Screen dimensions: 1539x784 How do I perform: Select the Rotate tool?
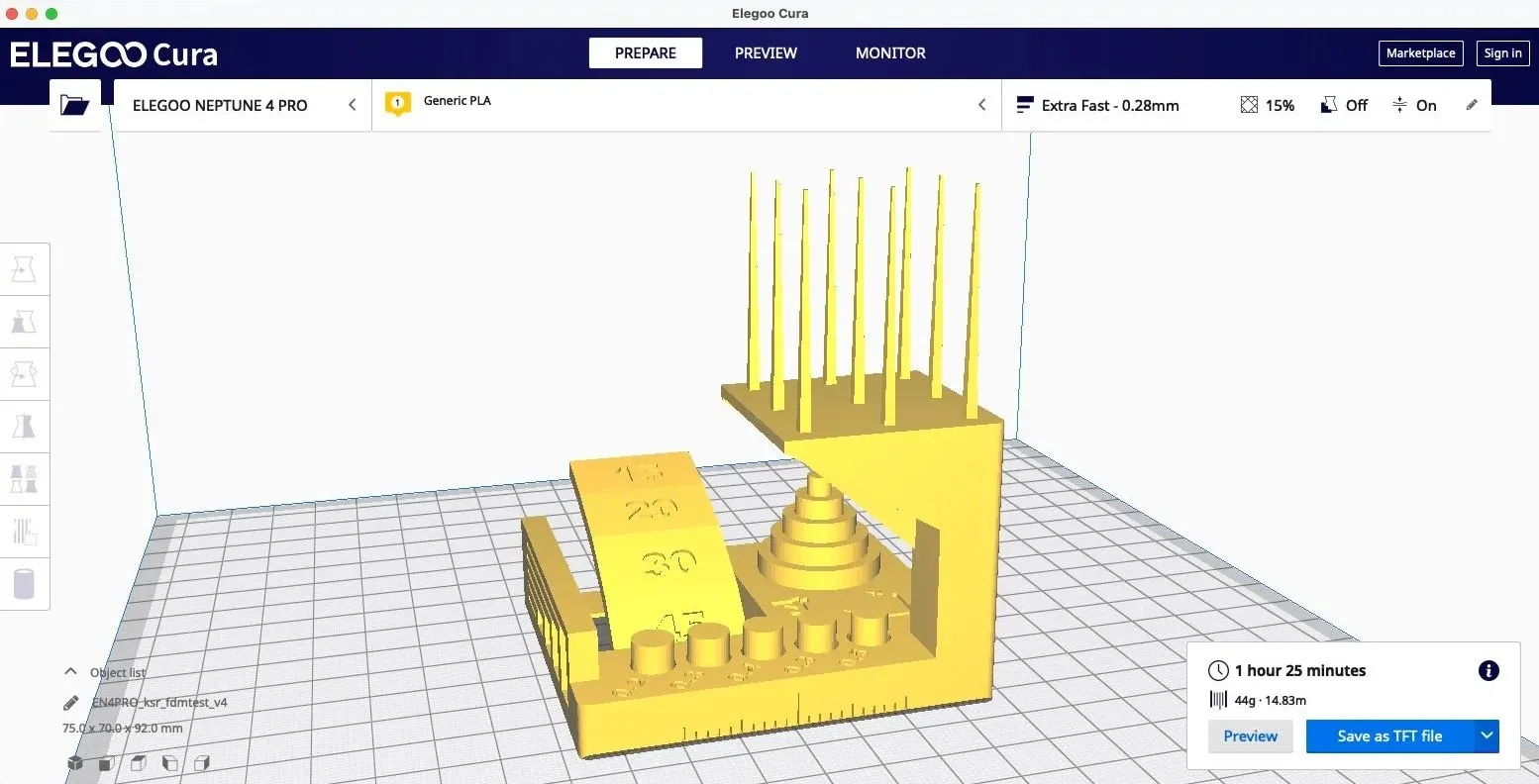click(24, 374)
